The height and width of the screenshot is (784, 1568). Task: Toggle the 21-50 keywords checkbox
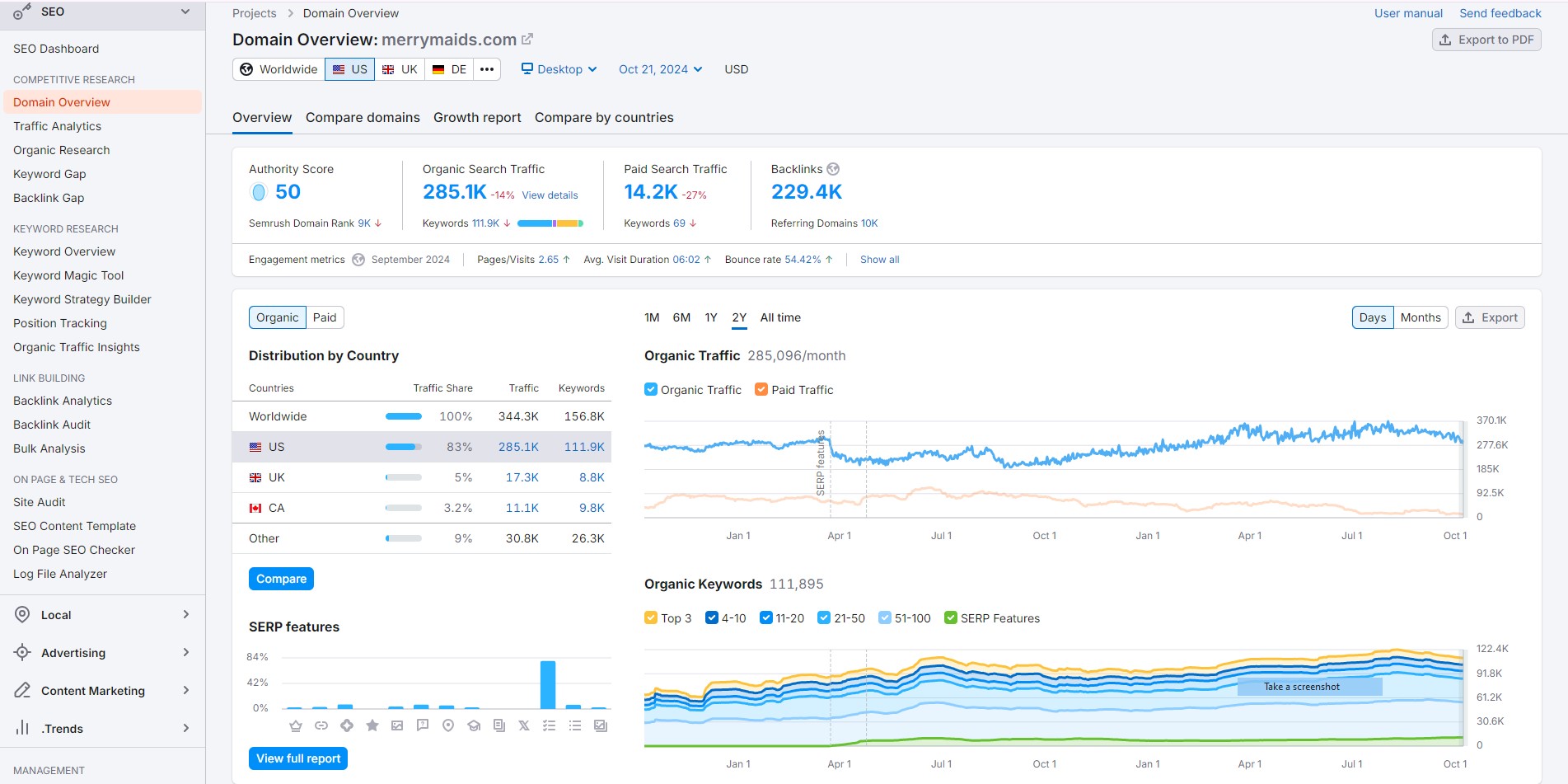tap(824, 617)
